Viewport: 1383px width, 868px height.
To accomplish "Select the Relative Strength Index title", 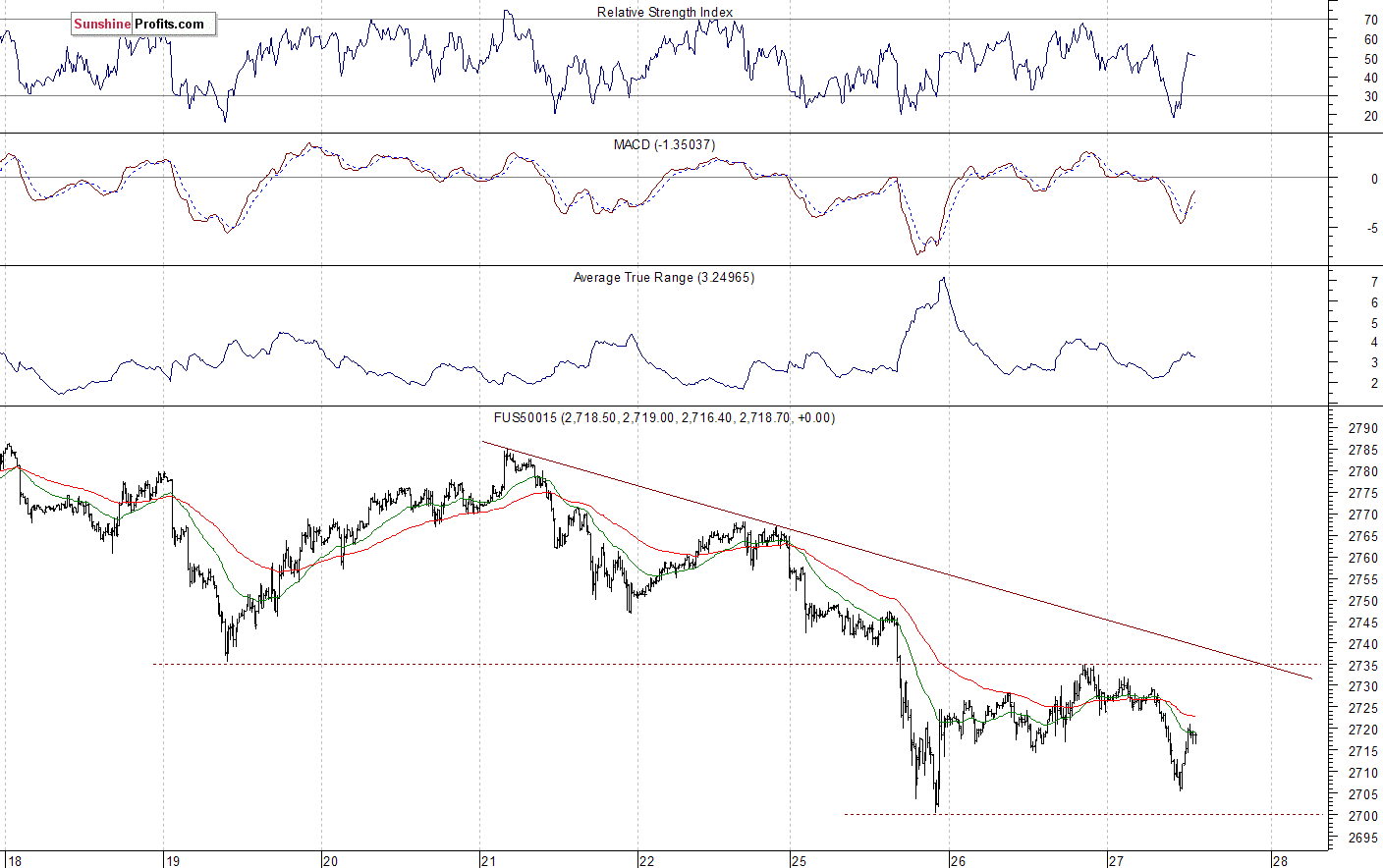I will tap(665, 13).
